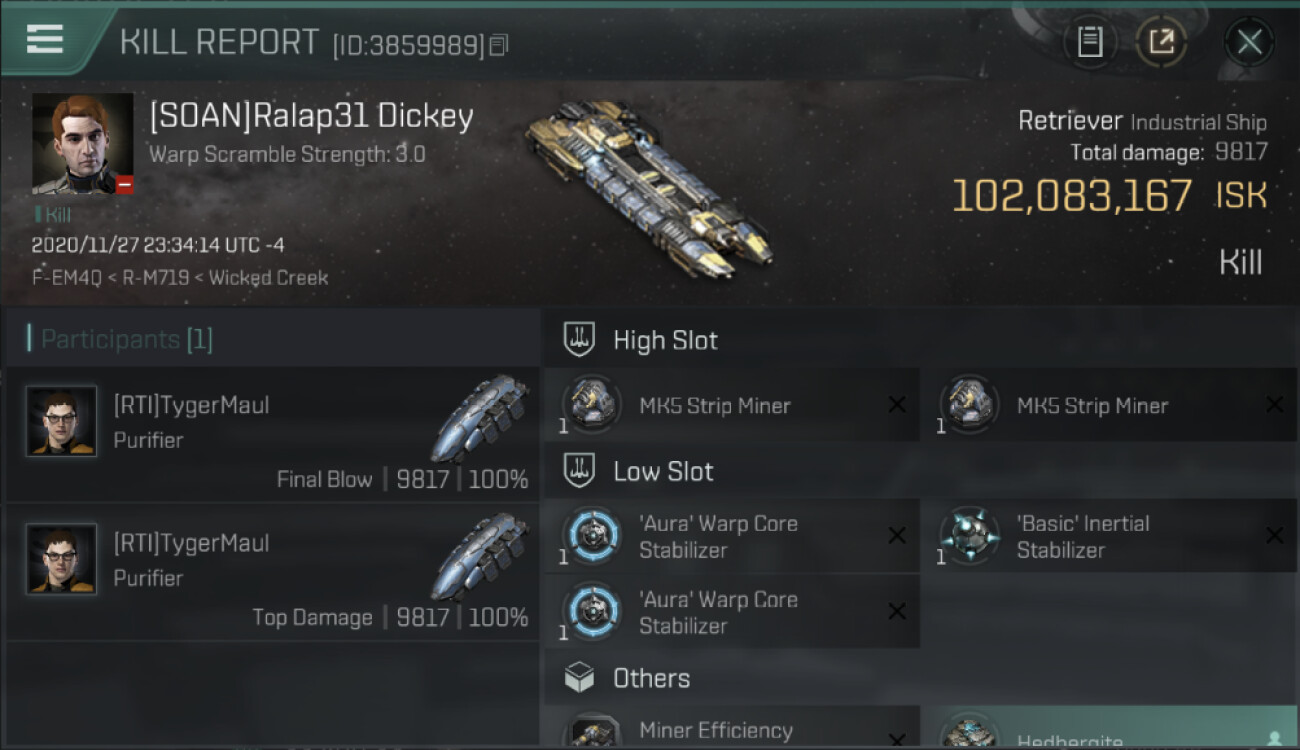Open the hamburger menu in the top-left corner
Image resolution: width=1300 pixels, height=750 pixels.
[x=45, y=39]
